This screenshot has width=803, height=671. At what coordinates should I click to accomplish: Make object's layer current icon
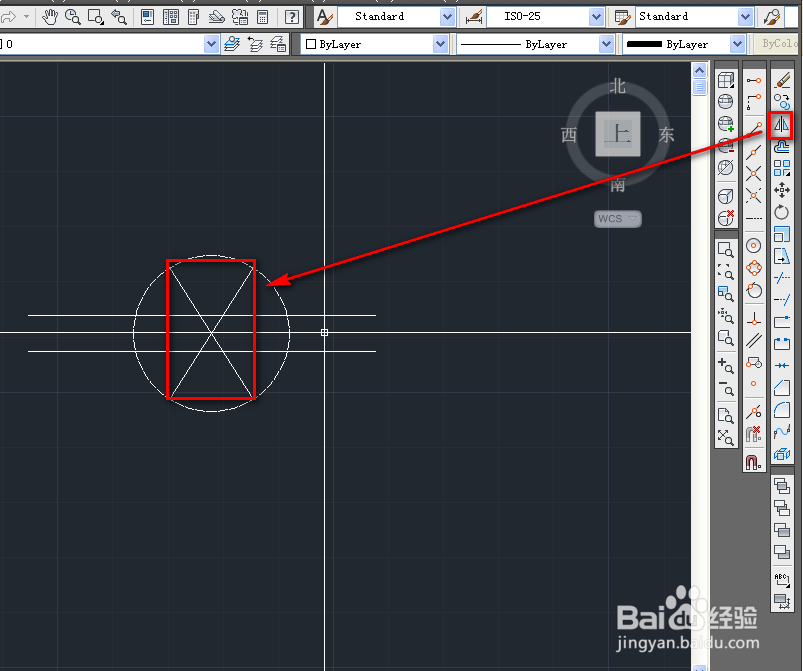pyautogui.click(x=232, y=44)
